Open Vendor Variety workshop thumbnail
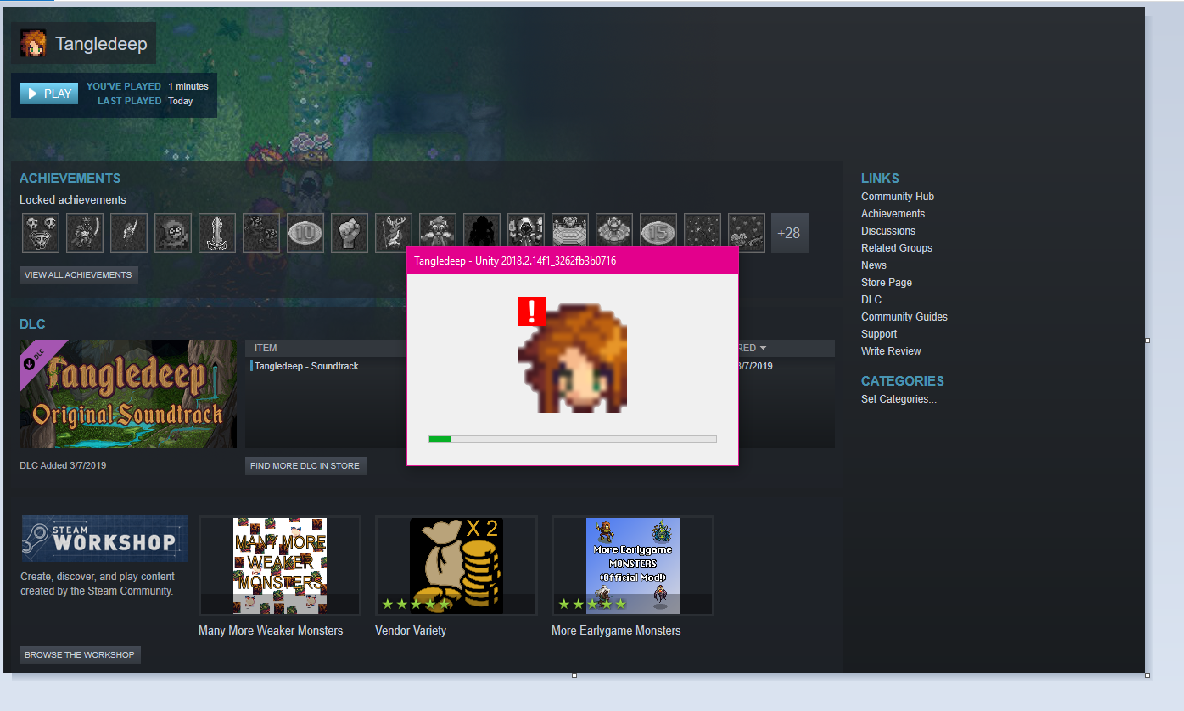1184x711 pixels. tap(456, 565)
